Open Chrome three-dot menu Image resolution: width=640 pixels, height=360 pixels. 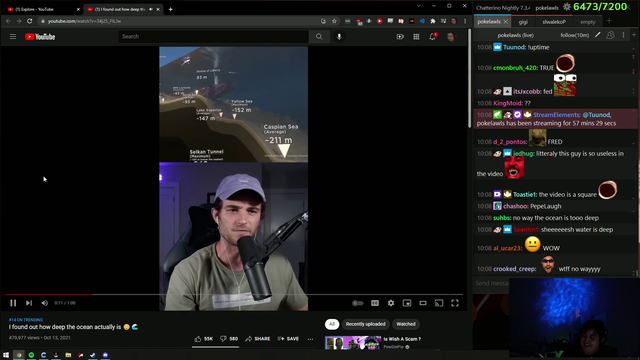coord(465,21)
